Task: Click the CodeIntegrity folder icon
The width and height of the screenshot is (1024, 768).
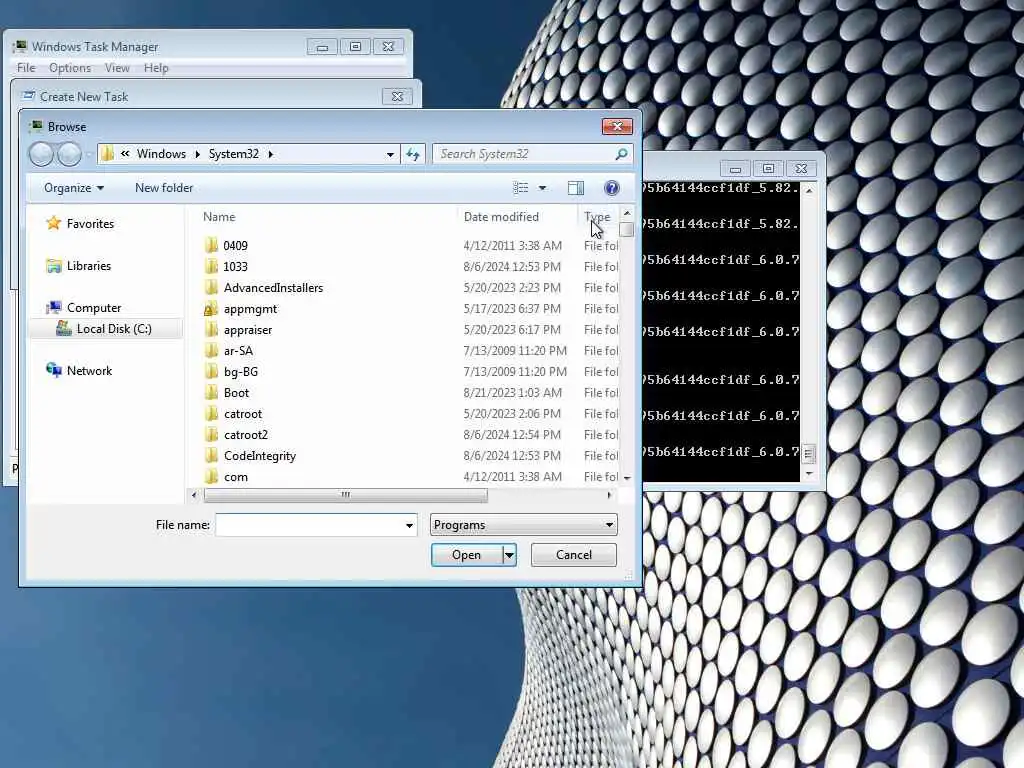Action: coord(211,456)
